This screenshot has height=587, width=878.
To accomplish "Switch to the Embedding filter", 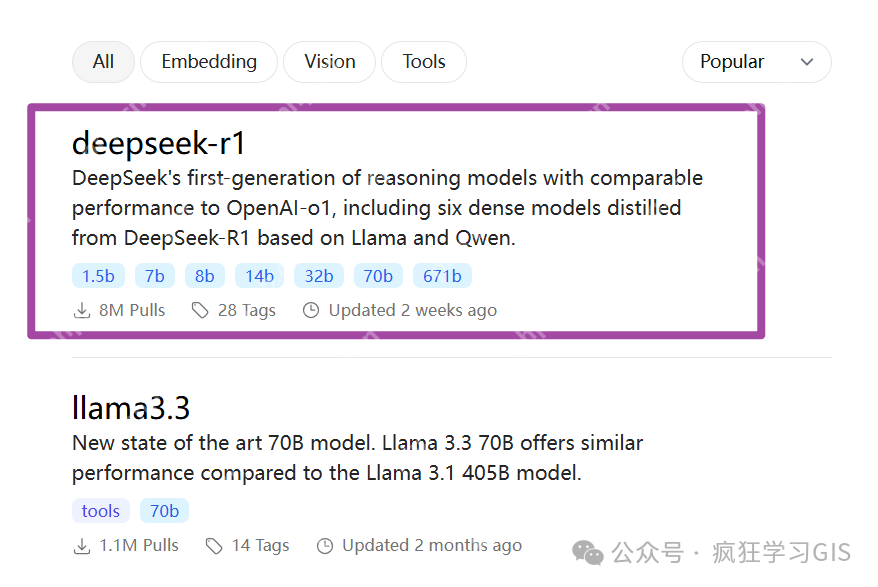I will point(209,62).
